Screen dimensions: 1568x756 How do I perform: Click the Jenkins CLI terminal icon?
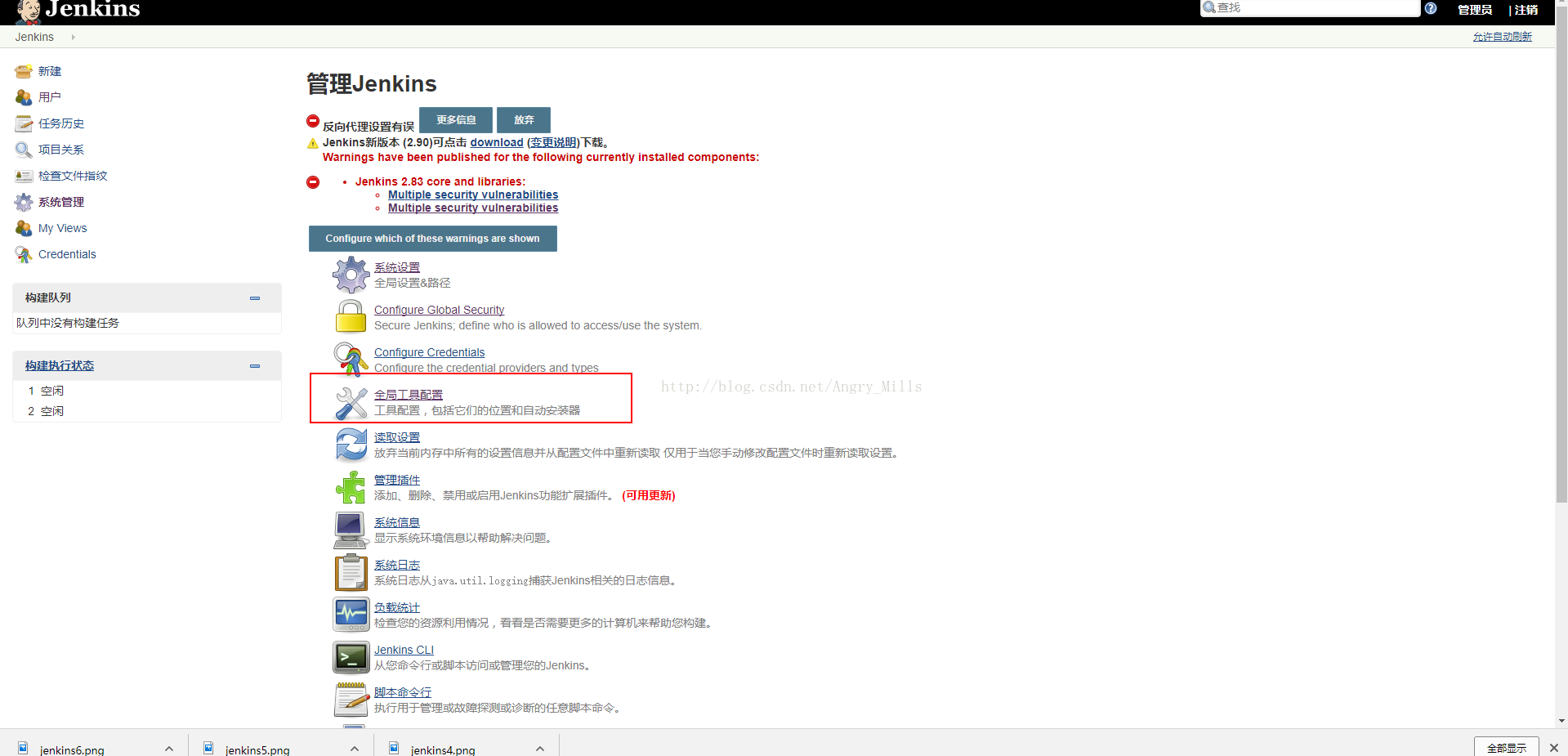point(351,657)
